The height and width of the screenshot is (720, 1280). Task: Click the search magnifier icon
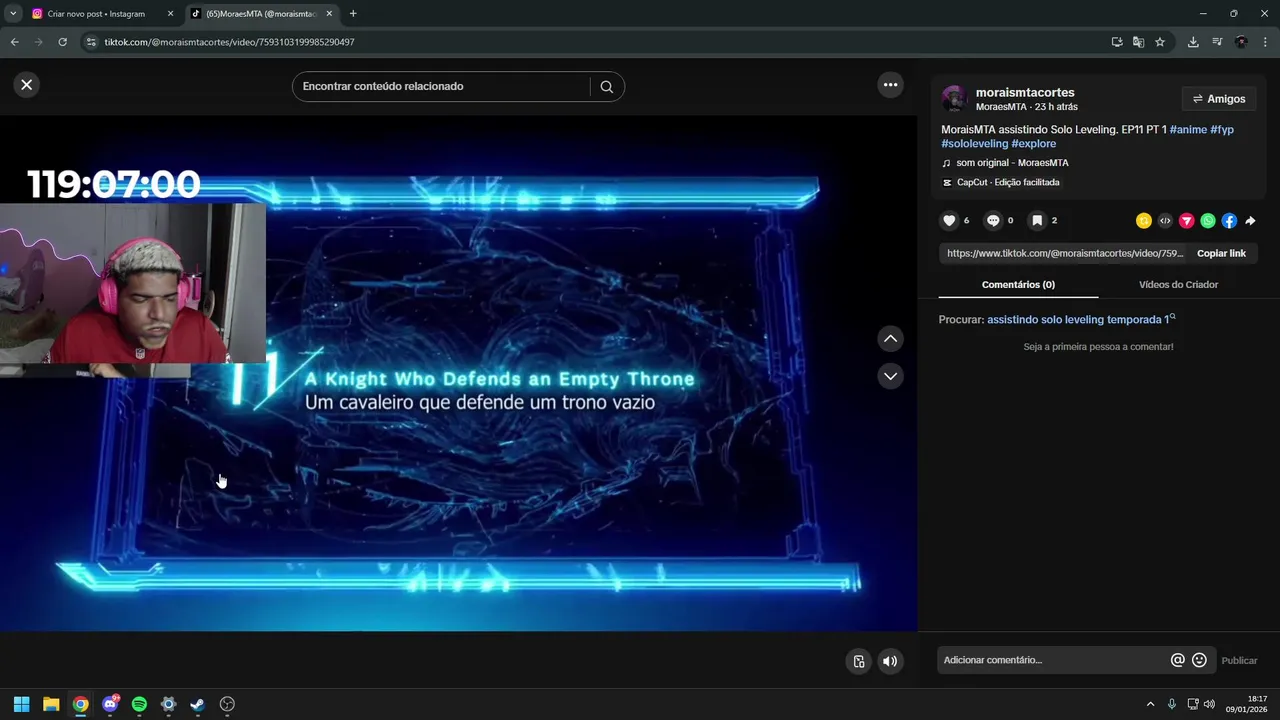[x=606, y=86]
